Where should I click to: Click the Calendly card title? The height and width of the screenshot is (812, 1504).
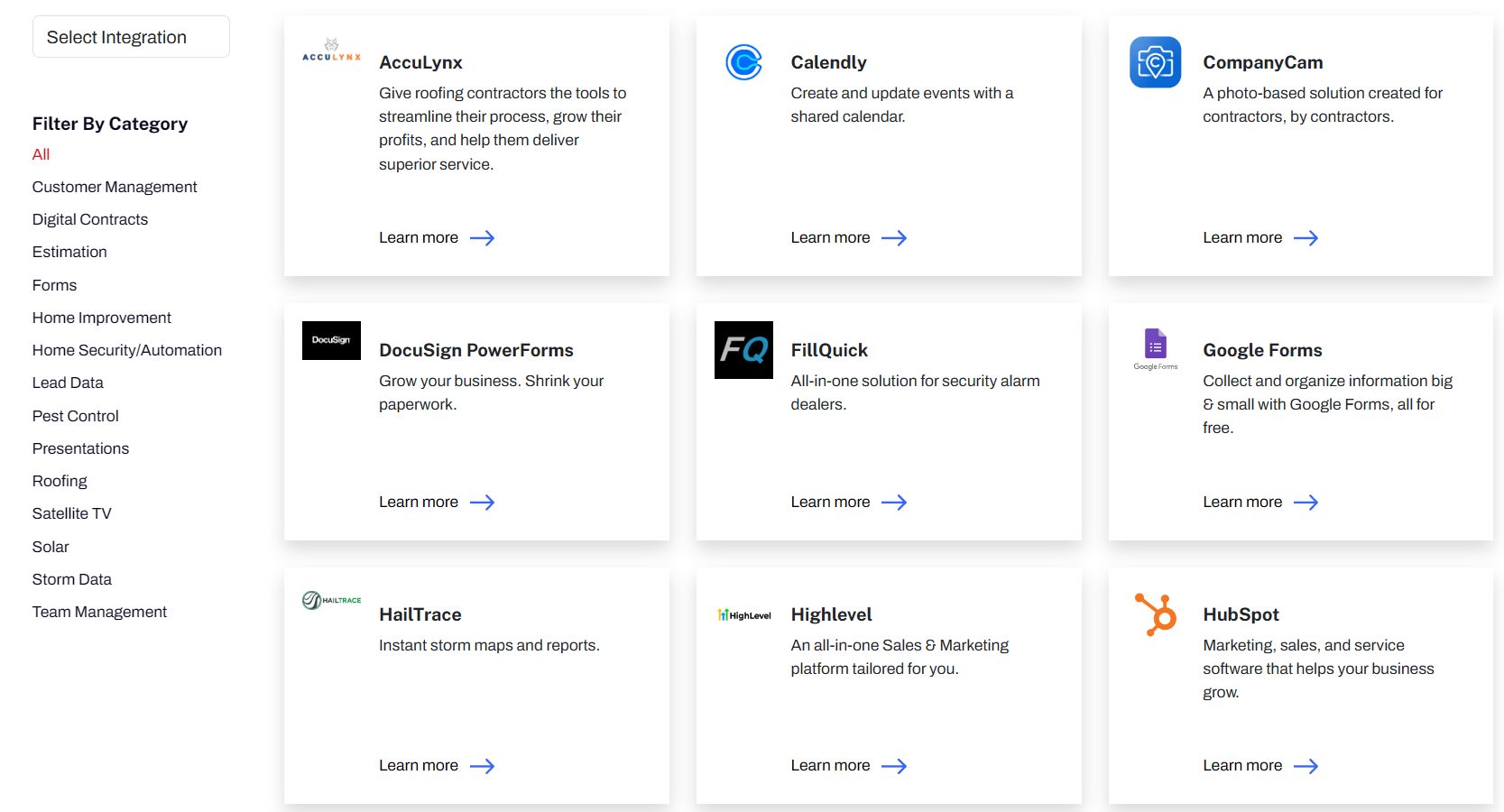click(x=828, y=62)
